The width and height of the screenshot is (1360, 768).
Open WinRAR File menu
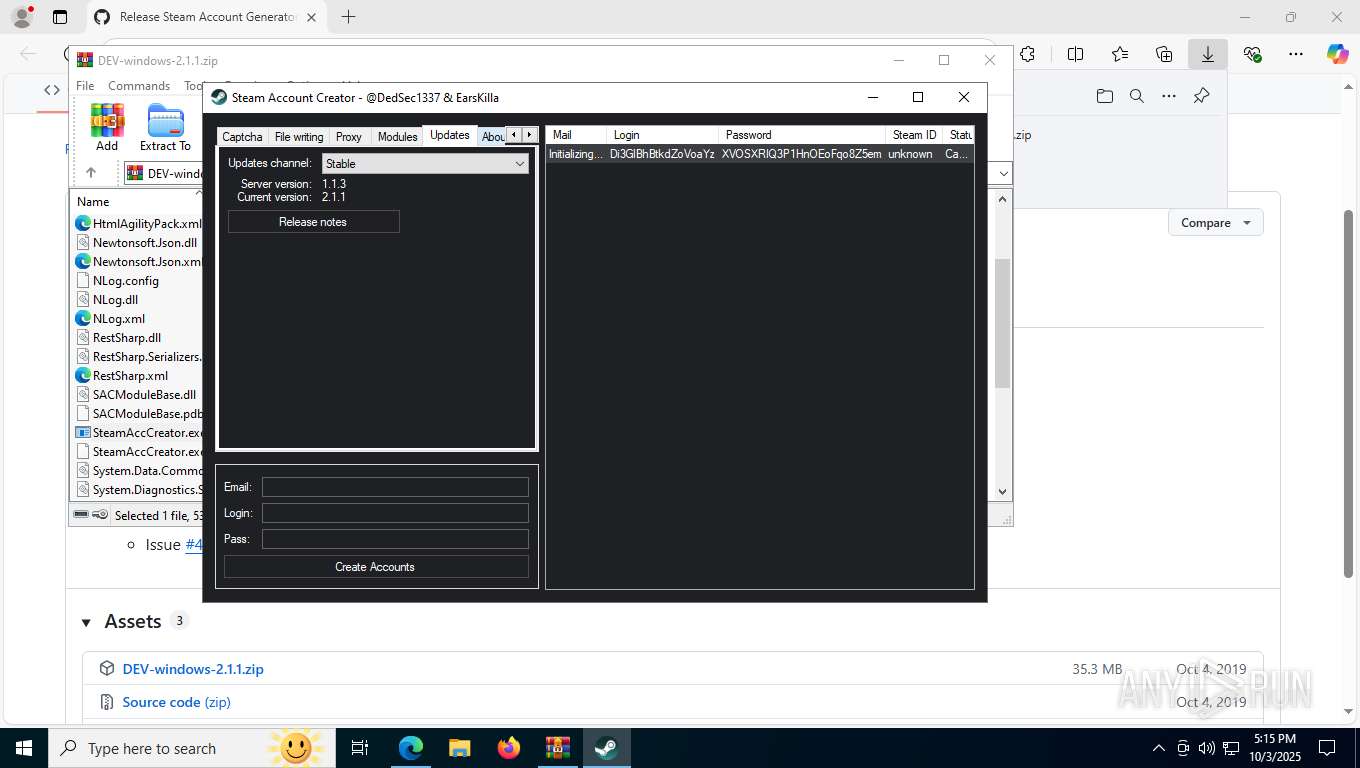(x=85, y=86)
